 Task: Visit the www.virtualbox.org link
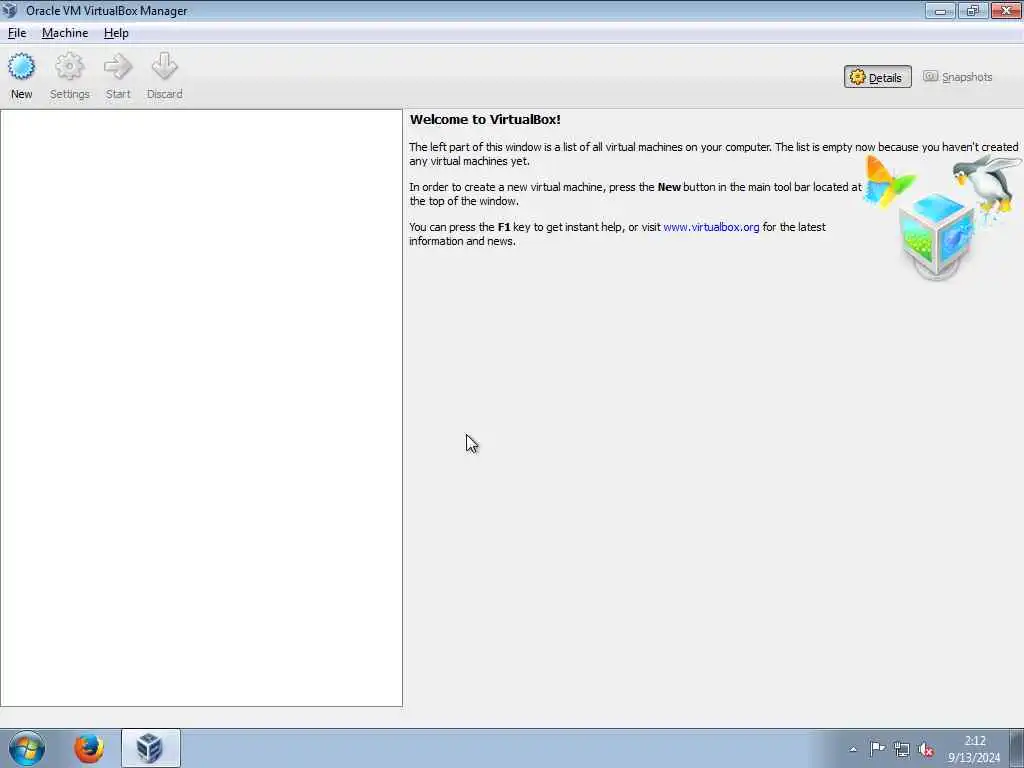coord(711,227)
